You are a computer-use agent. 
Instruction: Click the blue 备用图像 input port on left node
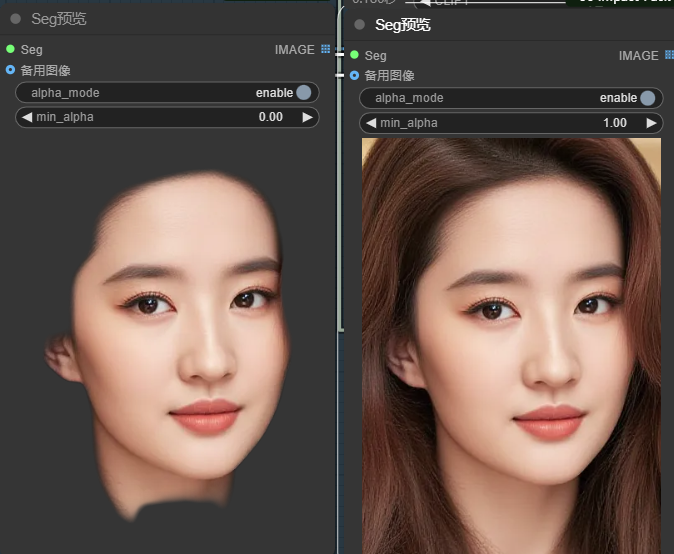pyautogui.click(x=11, y=70)
